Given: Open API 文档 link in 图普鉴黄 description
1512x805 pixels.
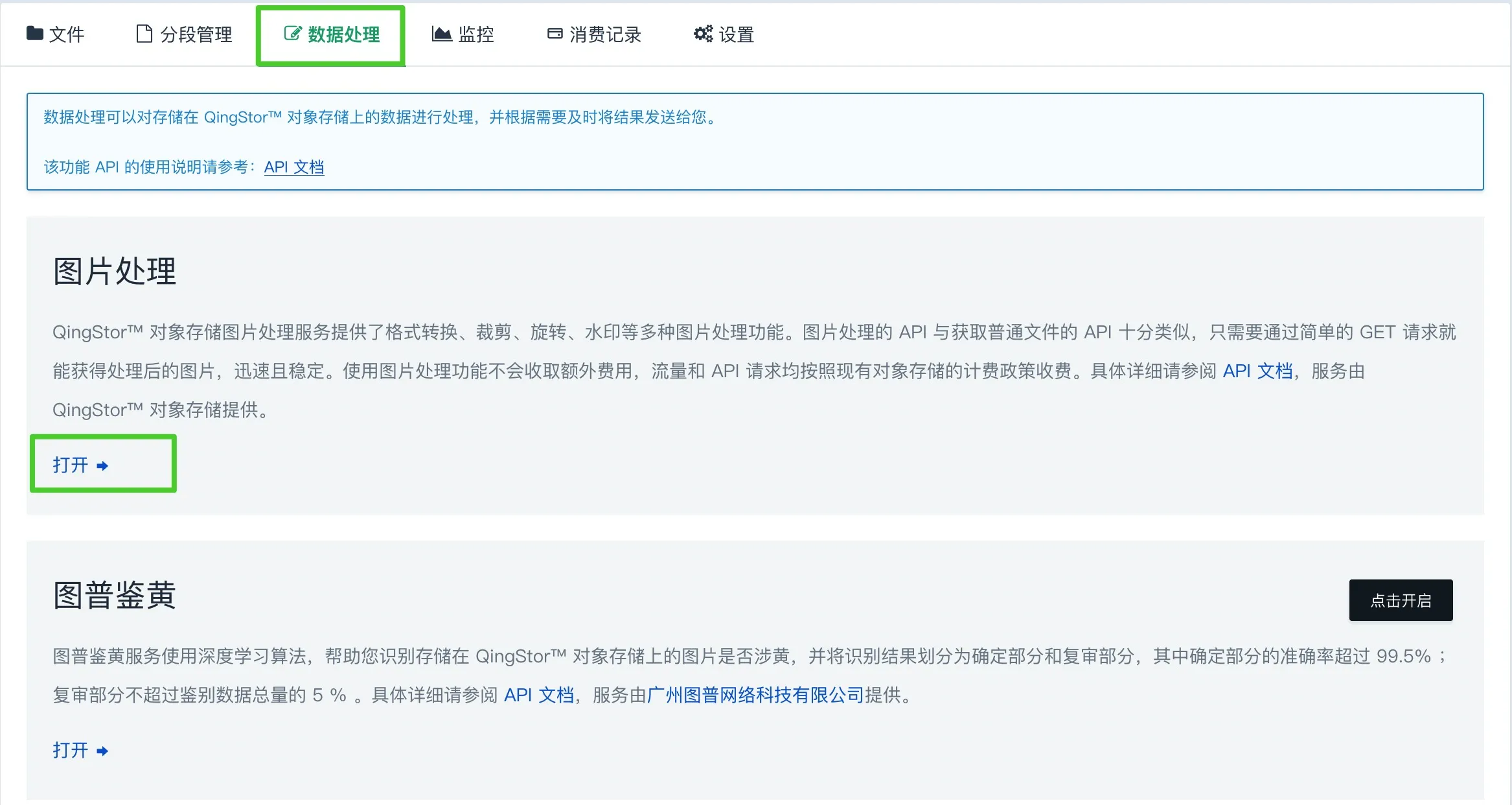Looking at the screenshot, I should coord(539,695).
